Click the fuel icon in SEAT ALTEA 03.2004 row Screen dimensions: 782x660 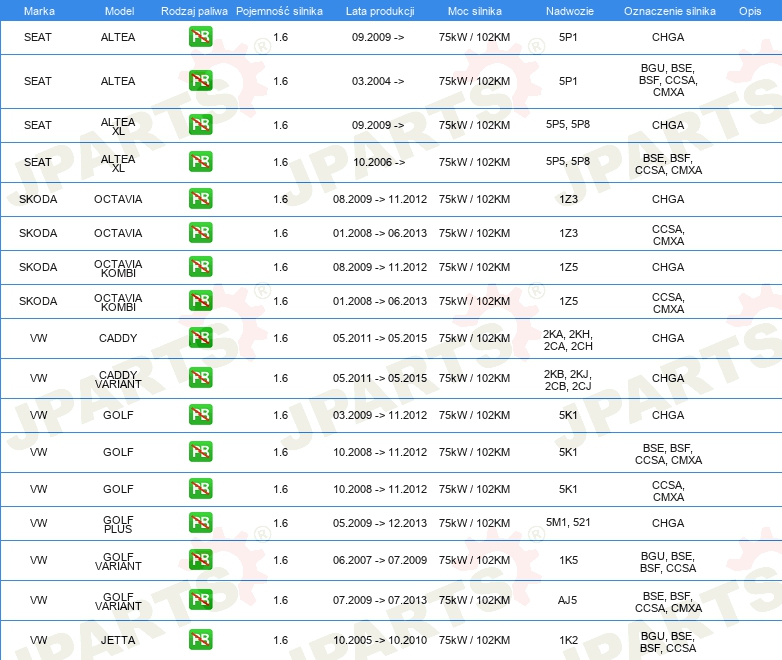(x=200, y=81)
